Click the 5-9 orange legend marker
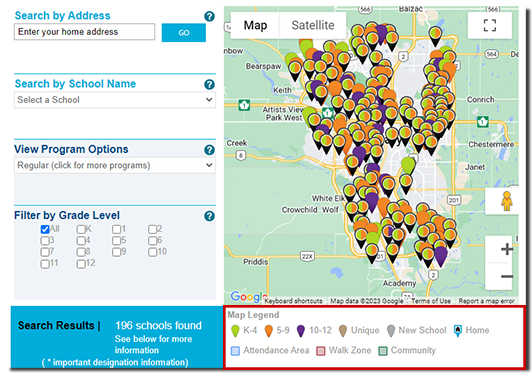Screen dimensions: 532x374 pyautogui.click(x=269, y=331)
